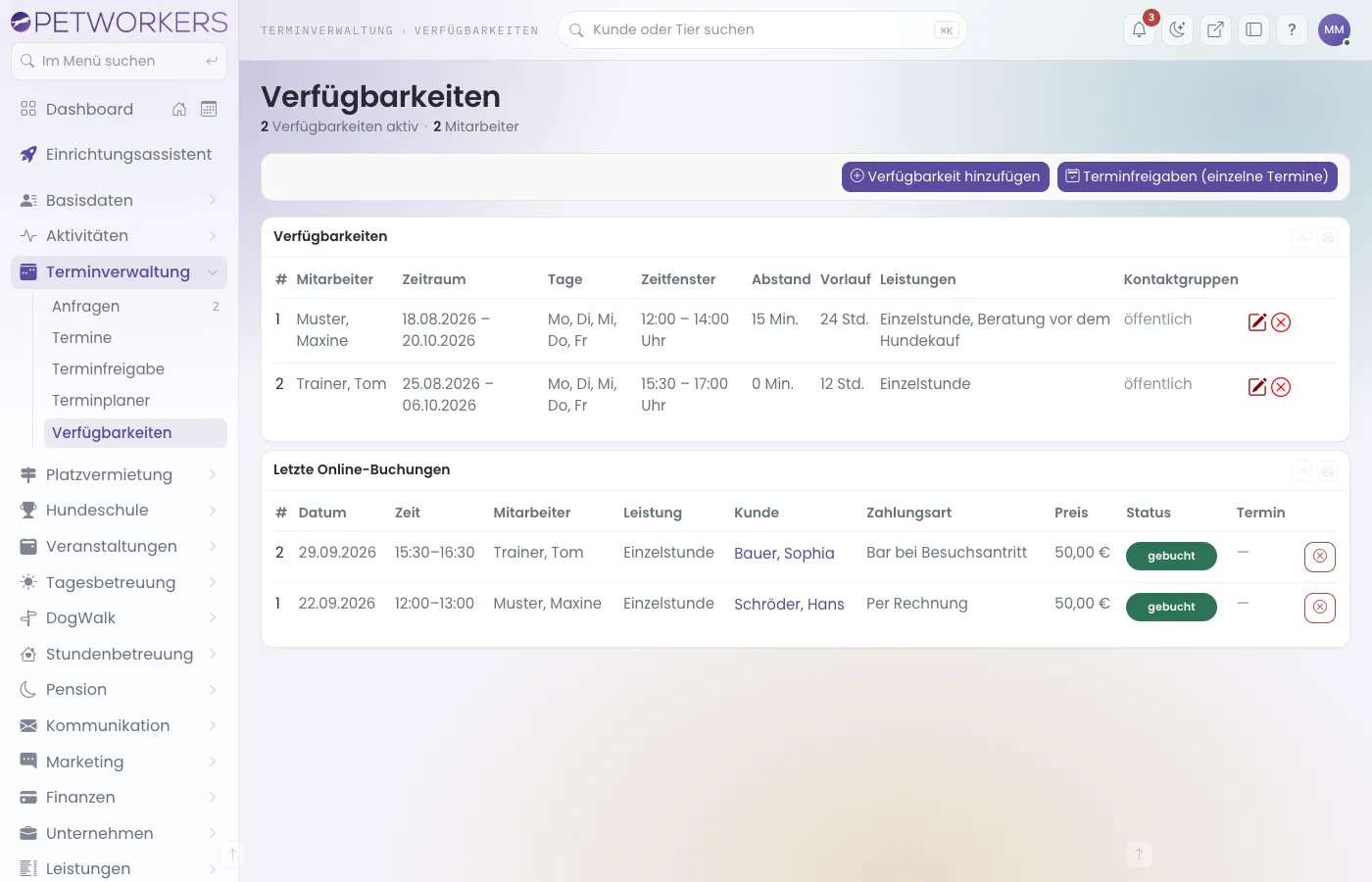
Task: Focus Im Menü suchen field
Action: 119,61
